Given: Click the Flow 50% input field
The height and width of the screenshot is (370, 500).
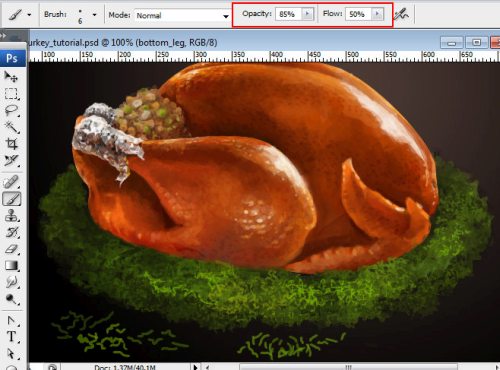Looking at the screenshot, I should point(359,14).
